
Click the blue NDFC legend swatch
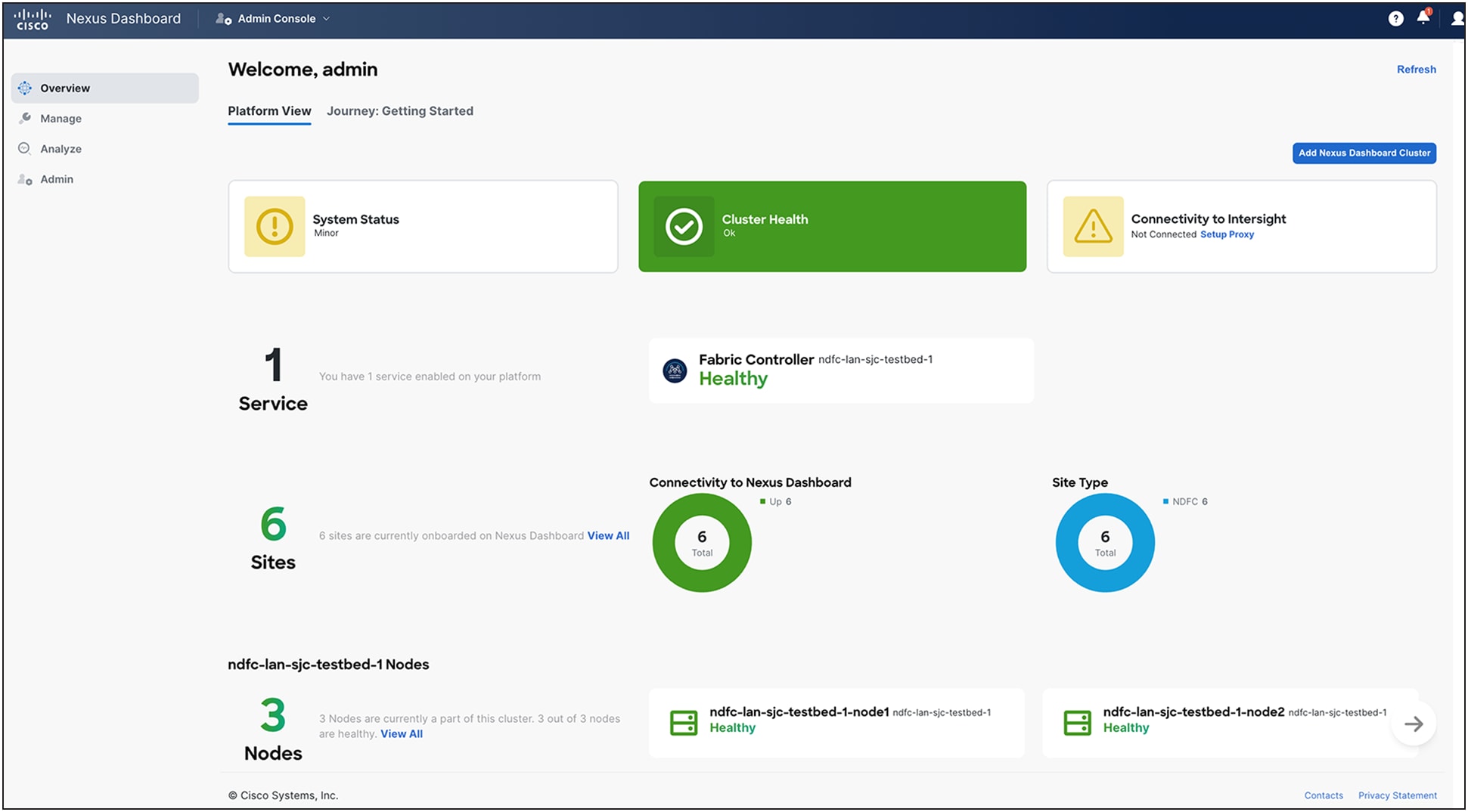coord(1165,501)
